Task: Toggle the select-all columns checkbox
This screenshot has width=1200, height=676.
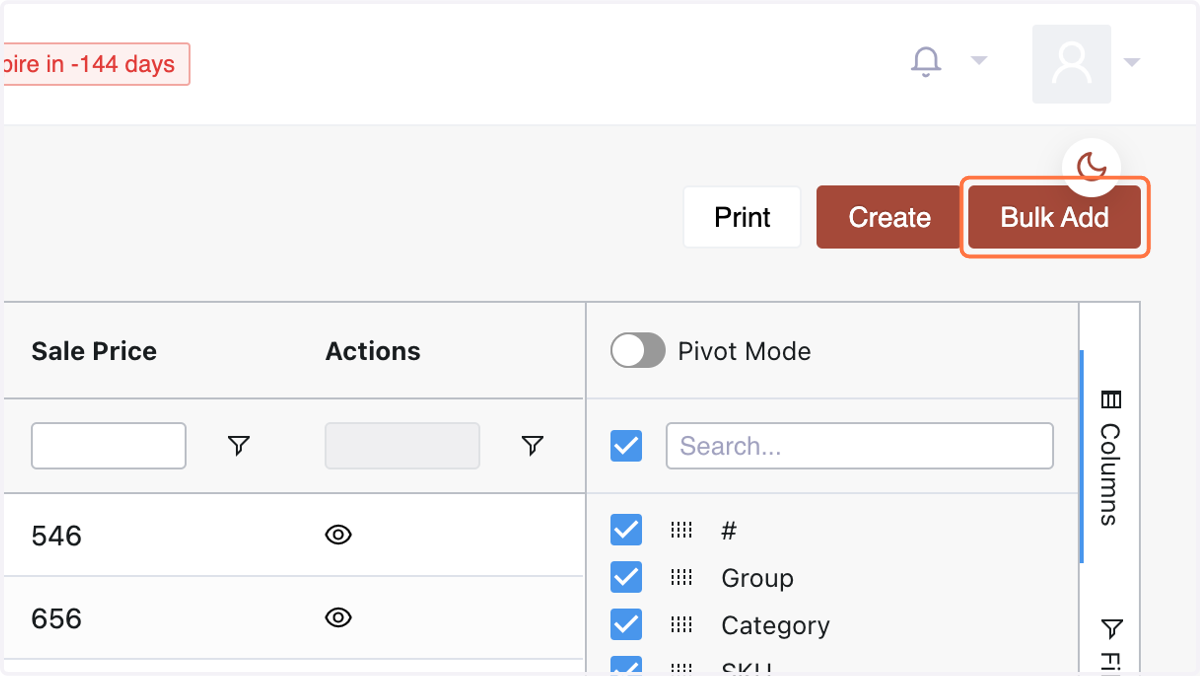Action: 626,446
